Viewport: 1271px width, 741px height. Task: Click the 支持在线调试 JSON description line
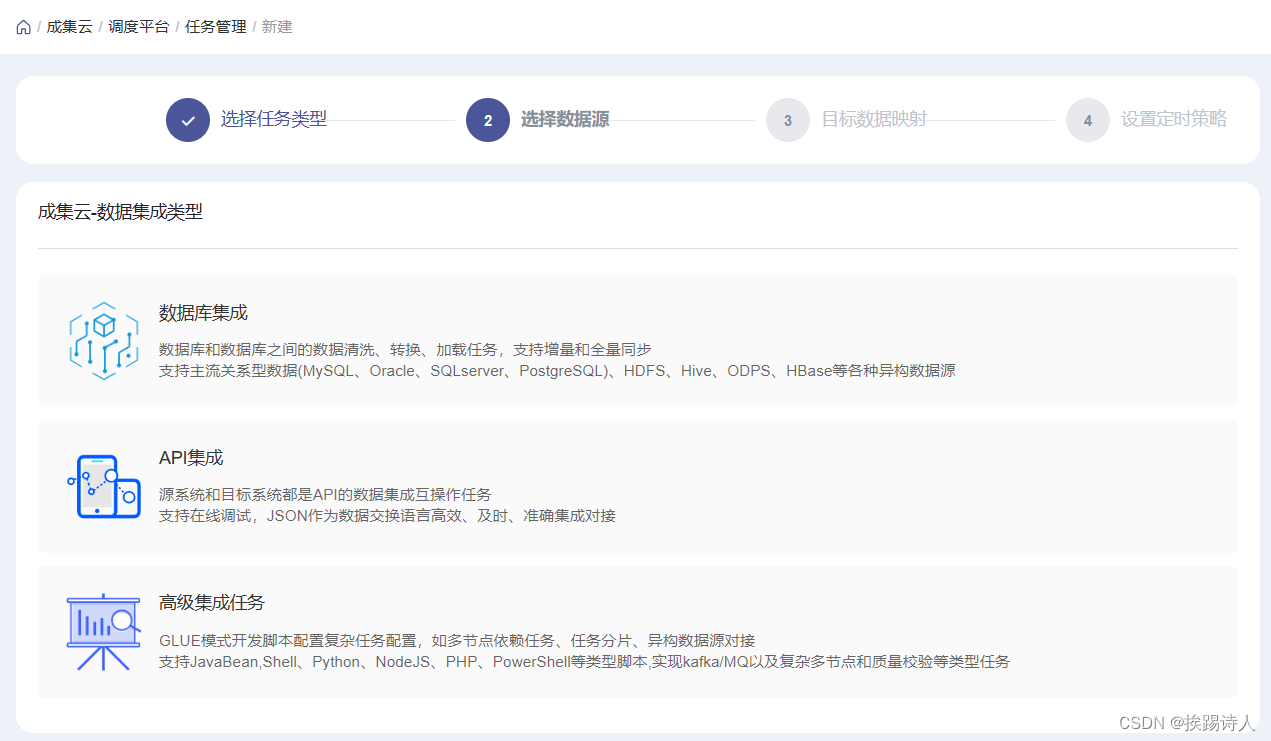387,515
